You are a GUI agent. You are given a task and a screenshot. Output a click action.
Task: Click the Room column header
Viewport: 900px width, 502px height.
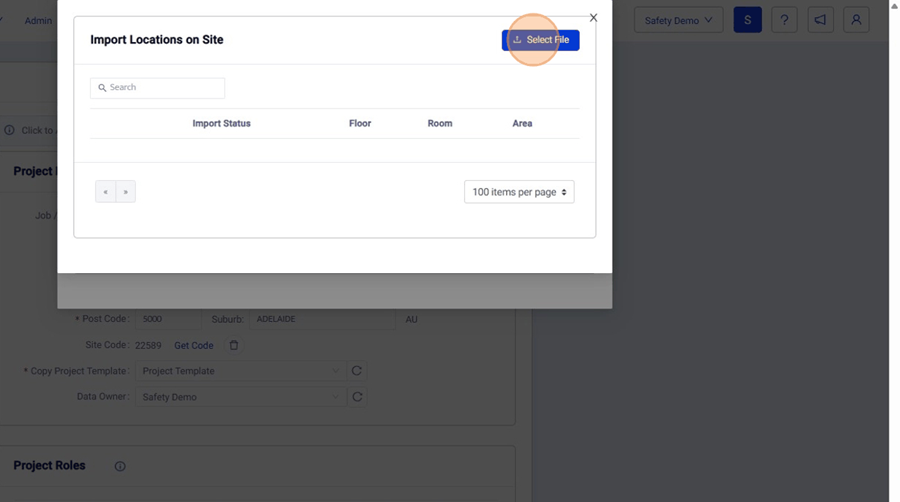(440, 124)
